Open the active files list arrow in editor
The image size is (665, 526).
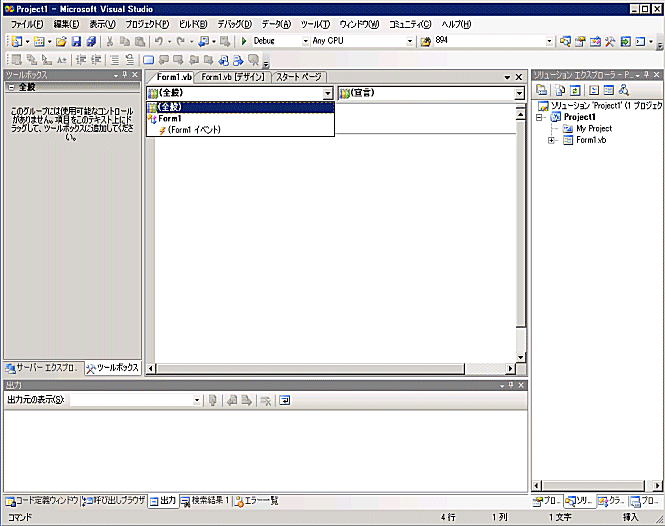point(507,77)
